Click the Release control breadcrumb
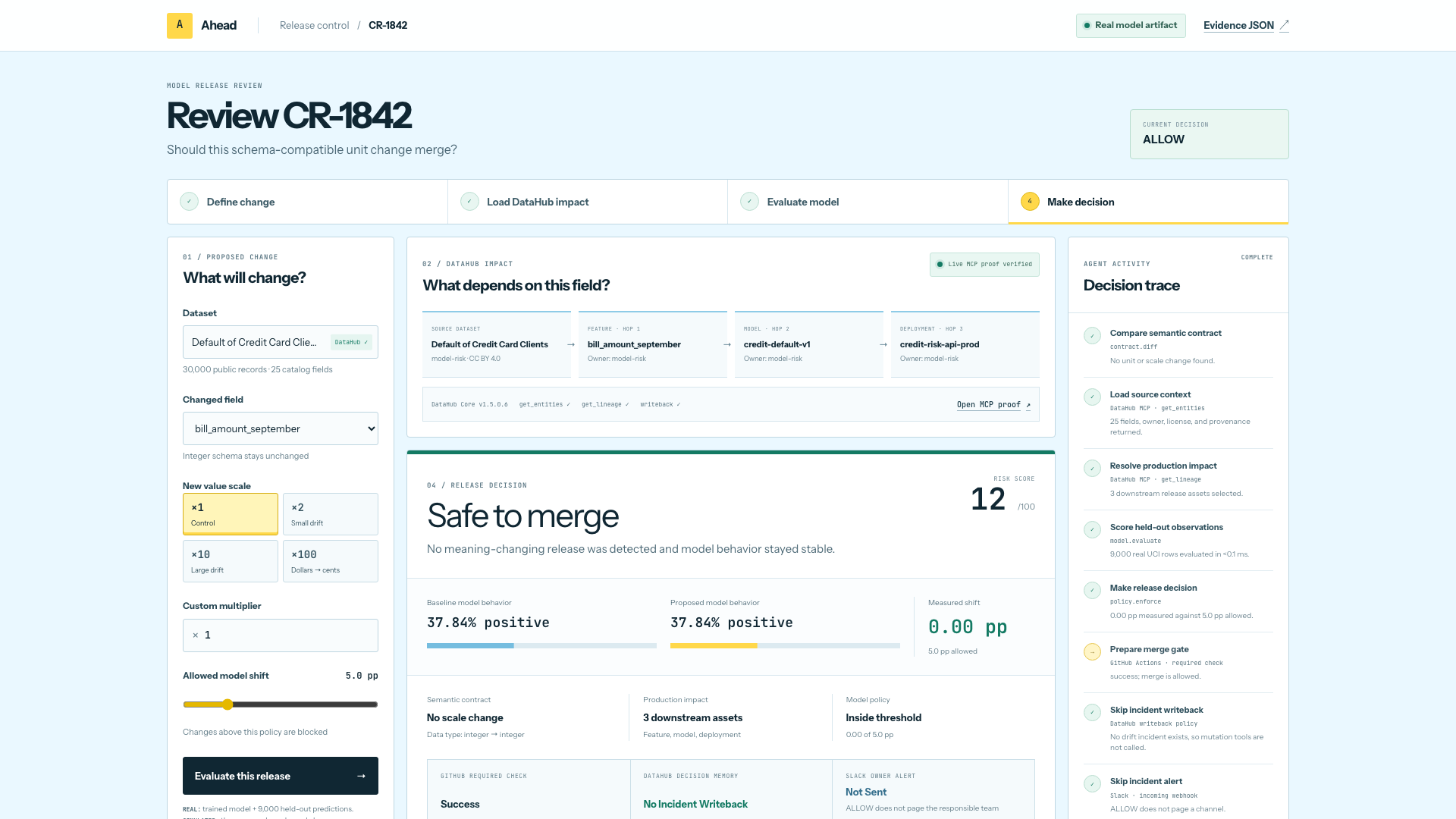Image resolution: width=1456 pixels, height=819 pixels. click(x=314, y=25)
